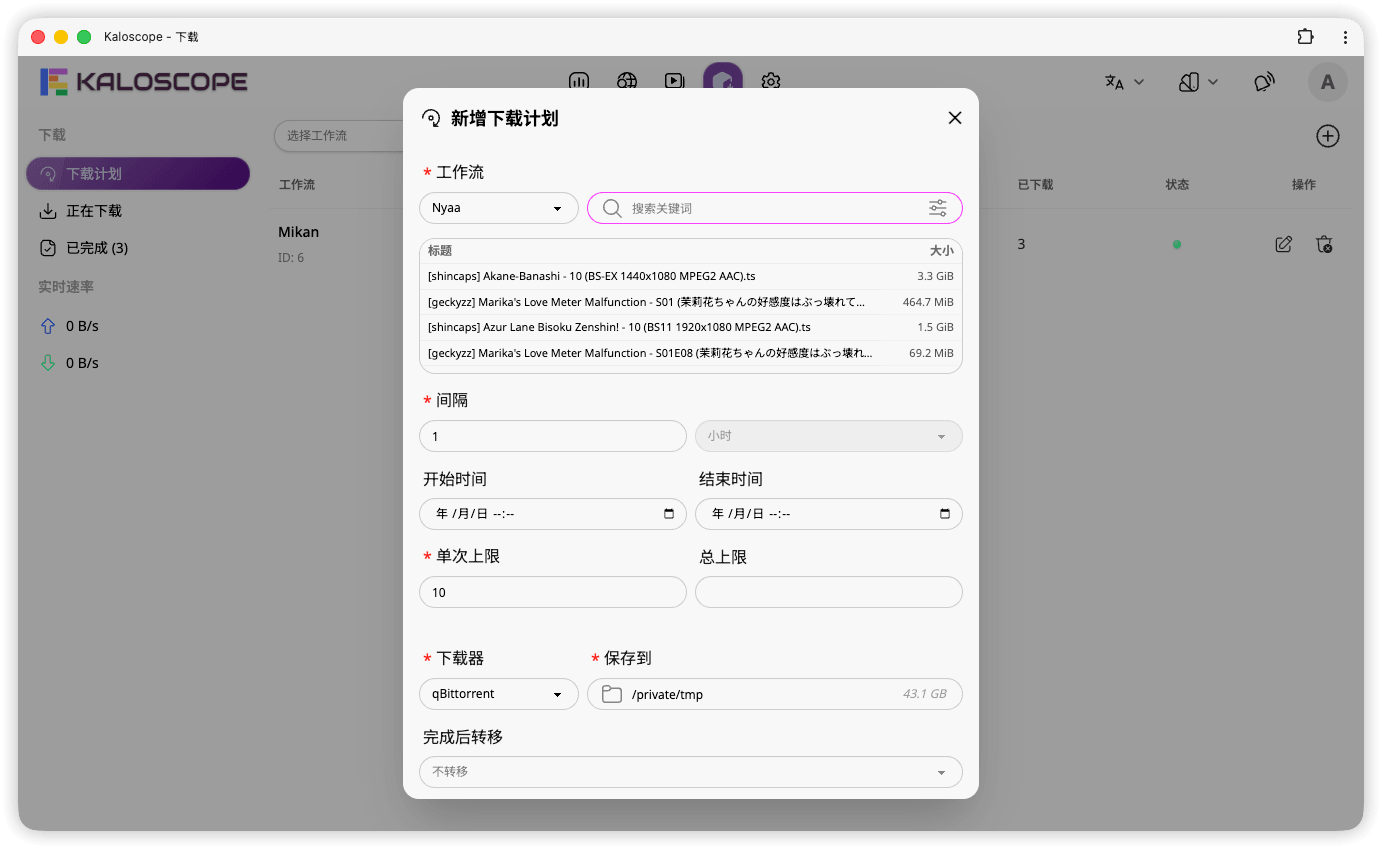Click the dialog title plan icon
The width and height of the screenshot is (1382, 849).
click(x=431, y=118)
